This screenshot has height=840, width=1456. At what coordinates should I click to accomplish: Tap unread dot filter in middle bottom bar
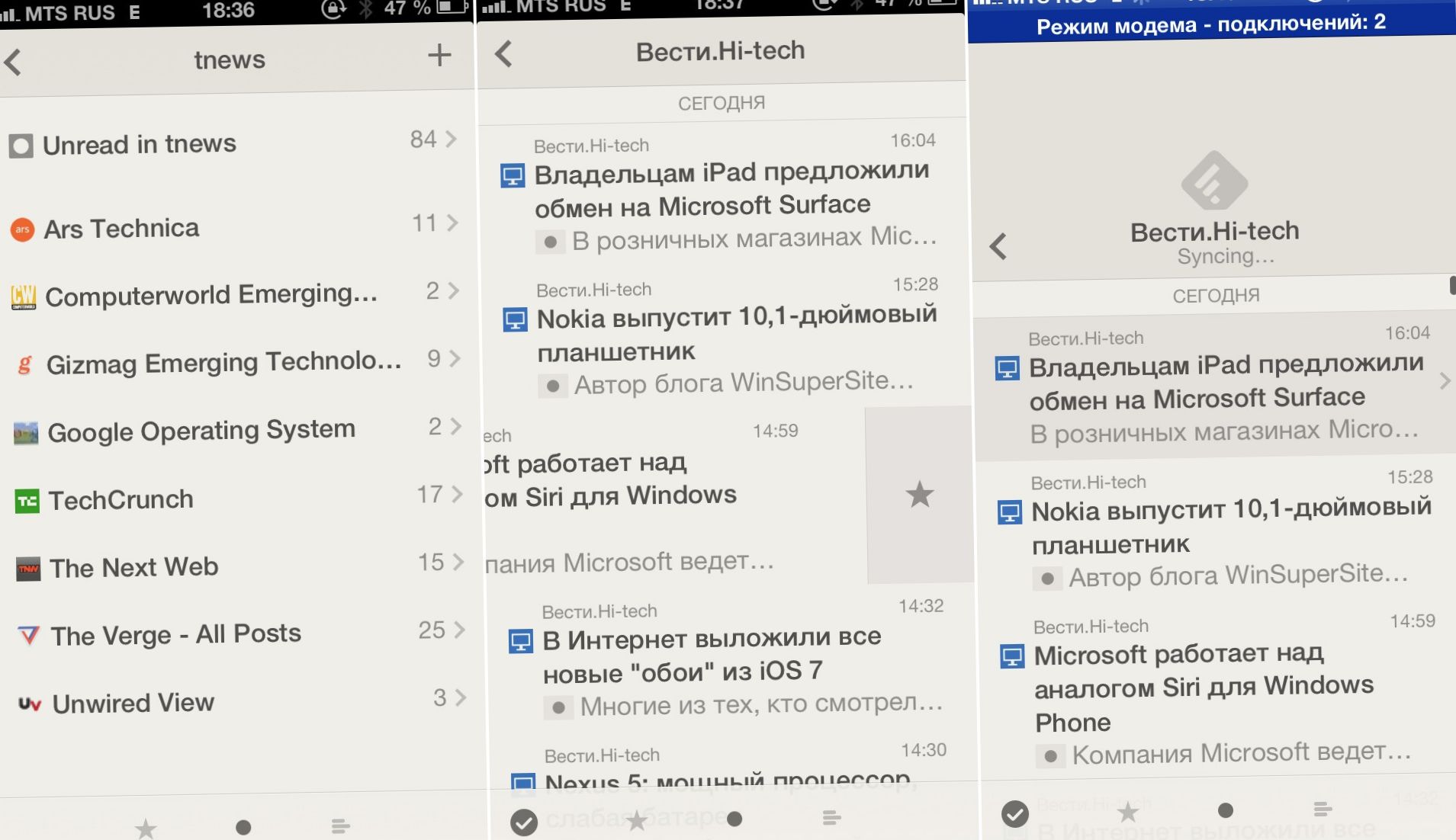(734, 819)
